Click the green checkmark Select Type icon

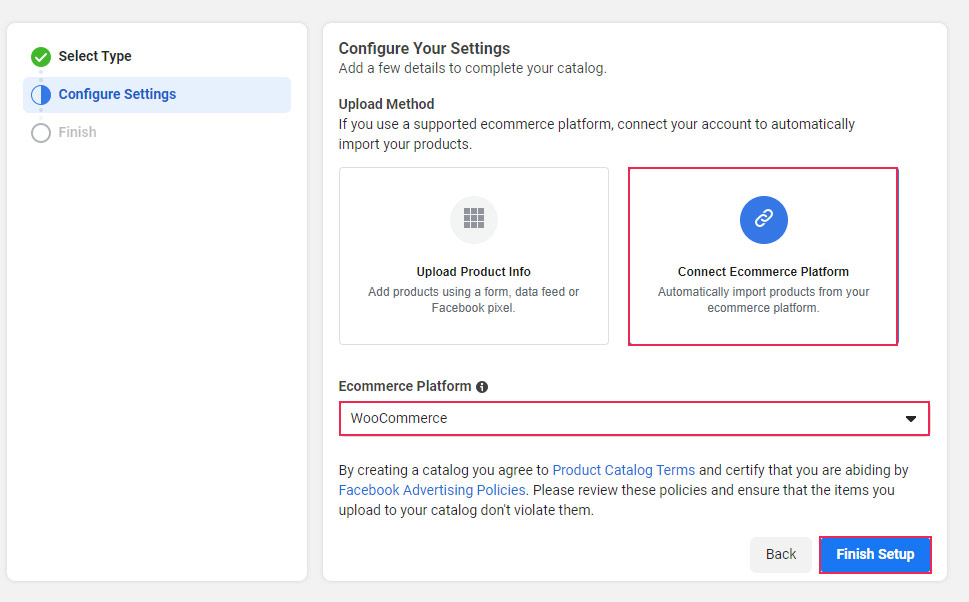41,57
